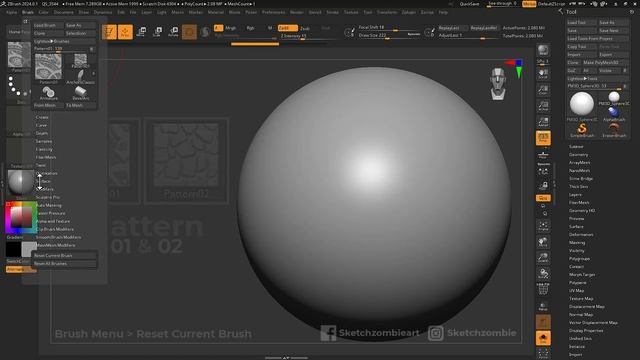Expand the Masking palette section
The image size is (640, 360).
click(577, 242)
